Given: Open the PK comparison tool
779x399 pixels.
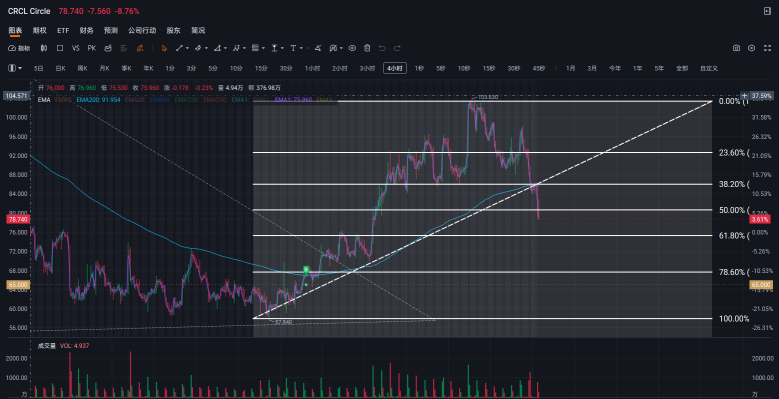Looking at the screenshot, I should pos(91,48).
